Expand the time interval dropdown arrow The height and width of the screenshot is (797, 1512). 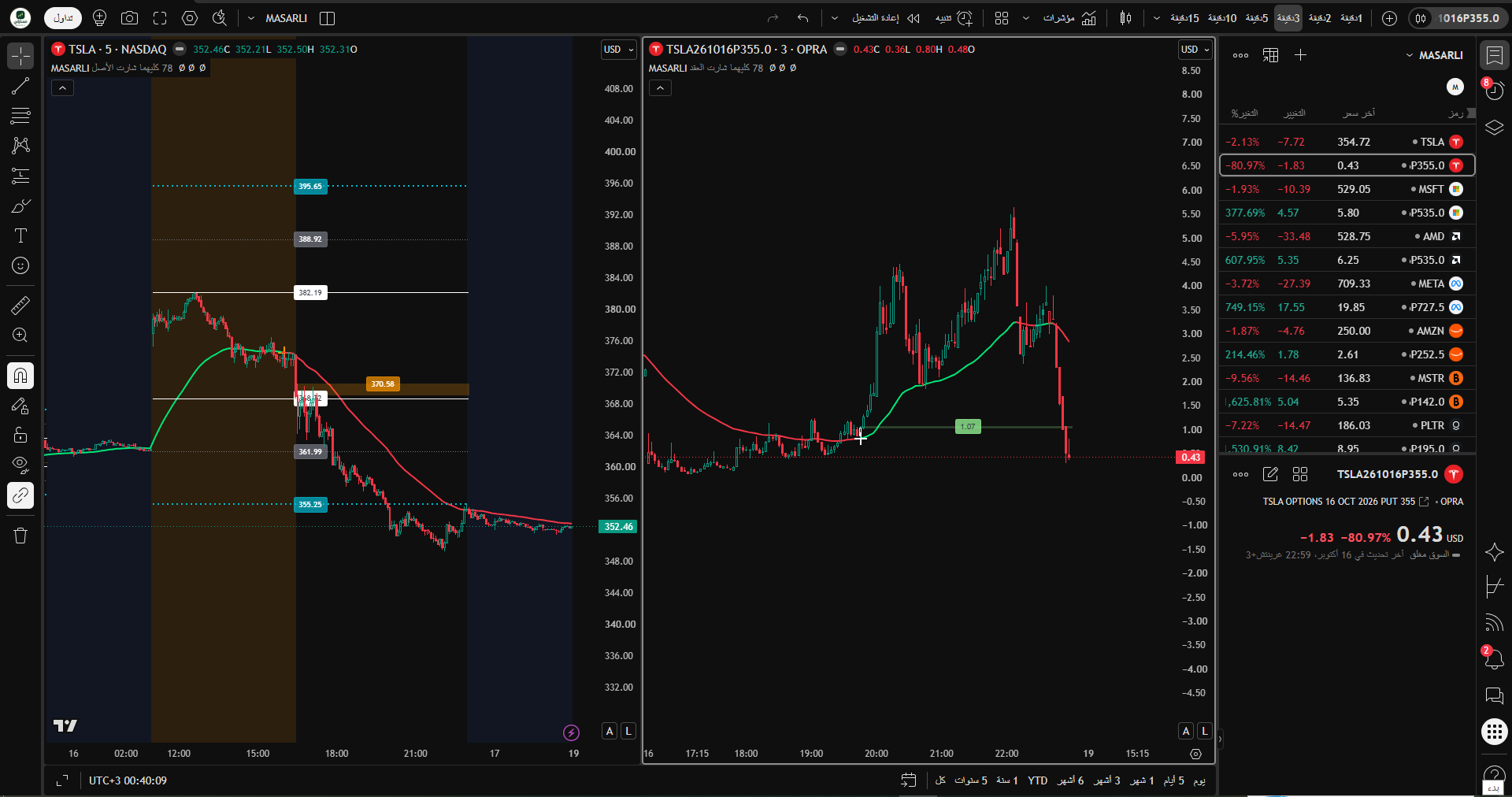click(1156, 18)
